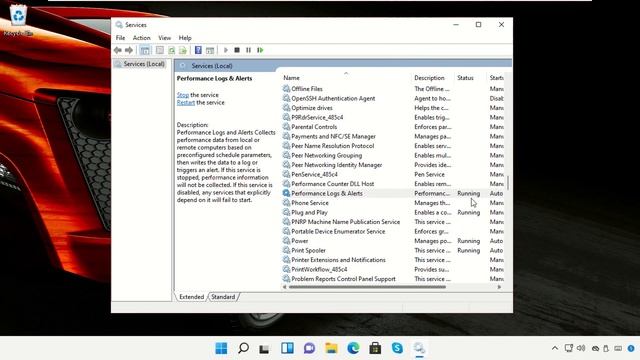Open the File menu
Viewport: 640px width, 360px height.
pos(120,38)
